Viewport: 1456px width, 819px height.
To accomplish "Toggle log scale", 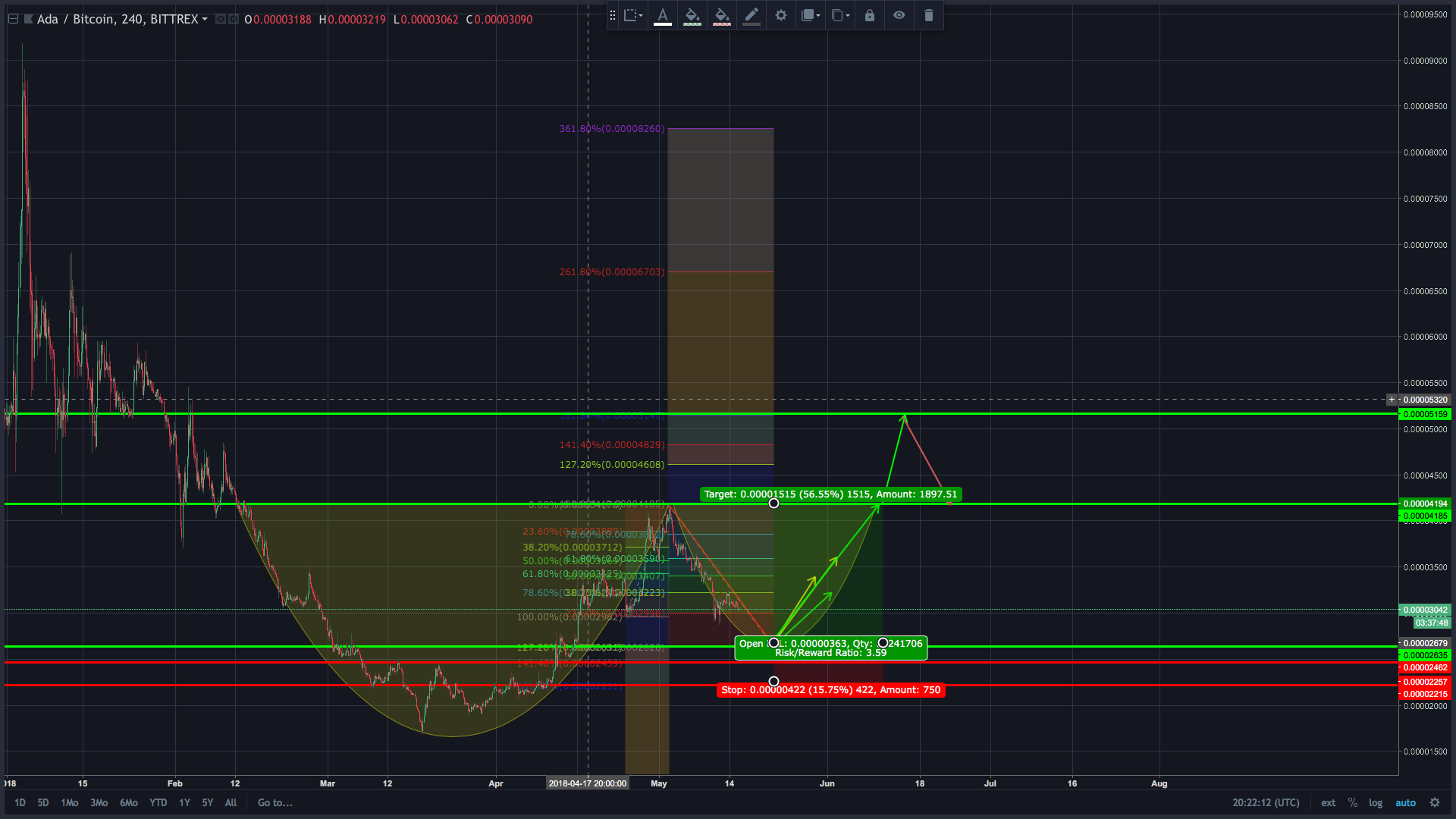I will pos(1375,802).
